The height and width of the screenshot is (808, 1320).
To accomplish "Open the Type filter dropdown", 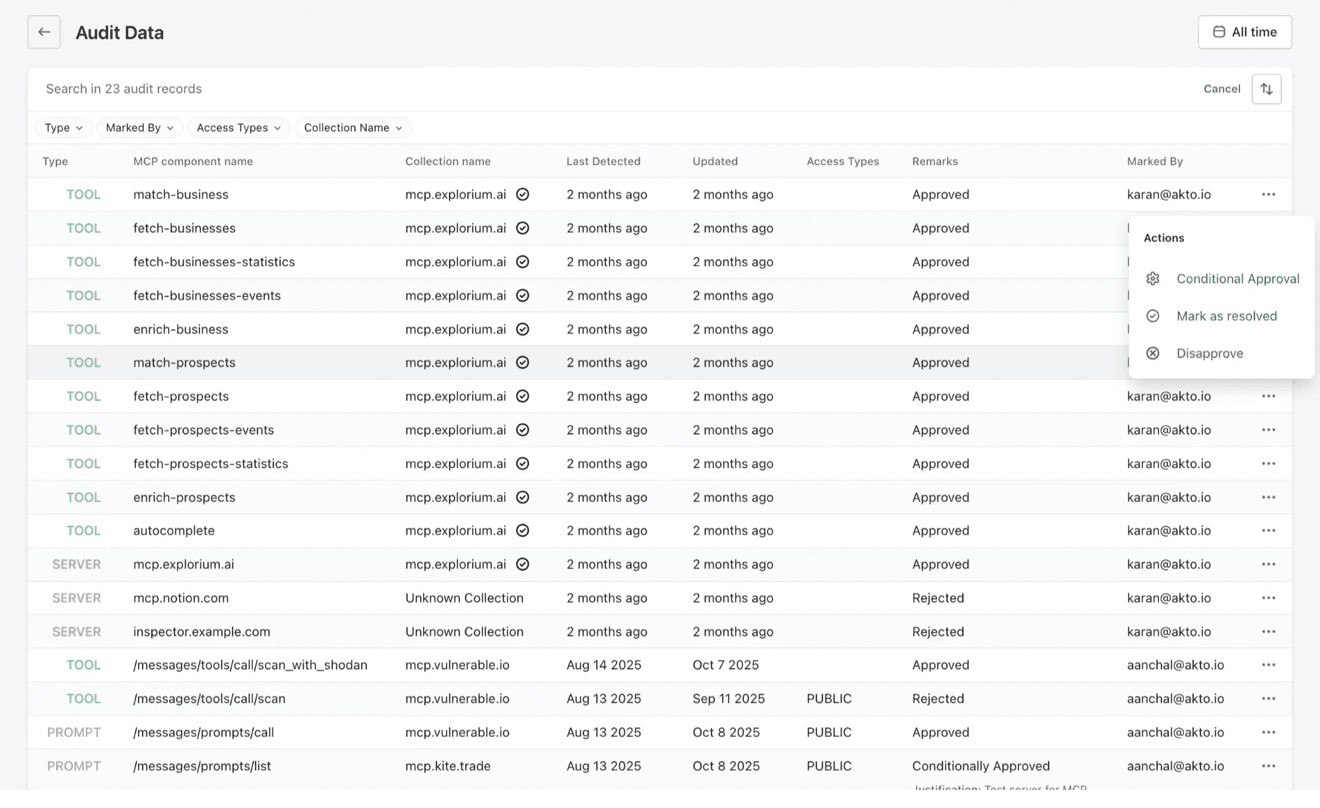I will [64, 128].
